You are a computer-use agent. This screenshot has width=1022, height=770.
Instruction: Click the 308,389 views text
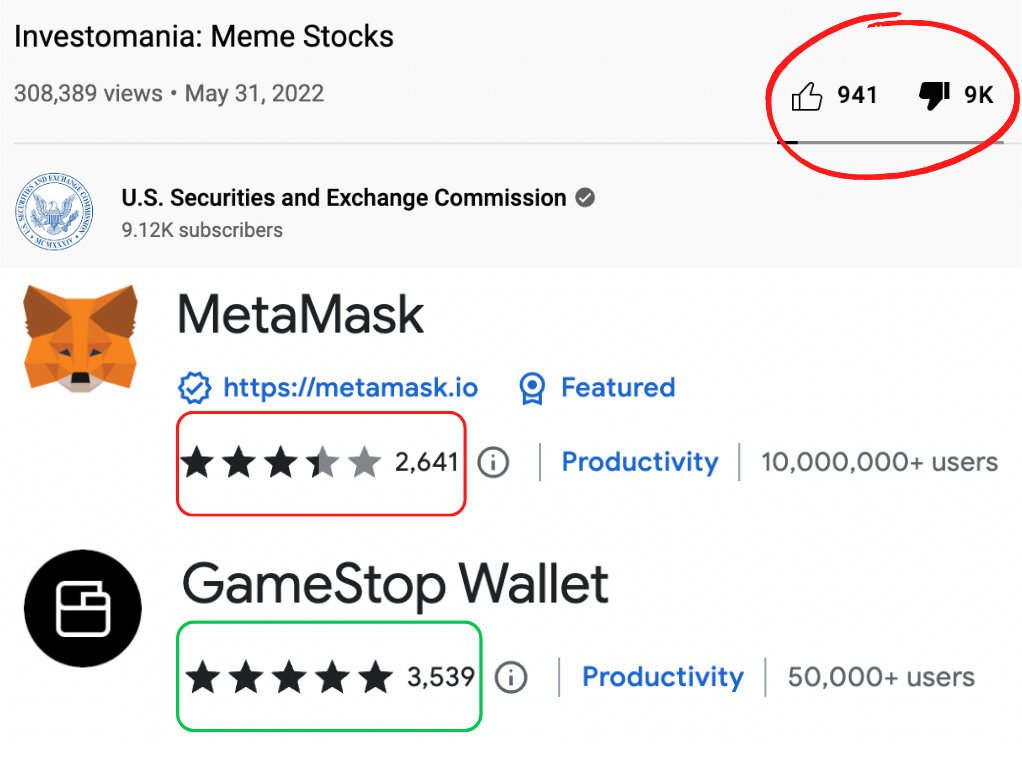point(88,93)
